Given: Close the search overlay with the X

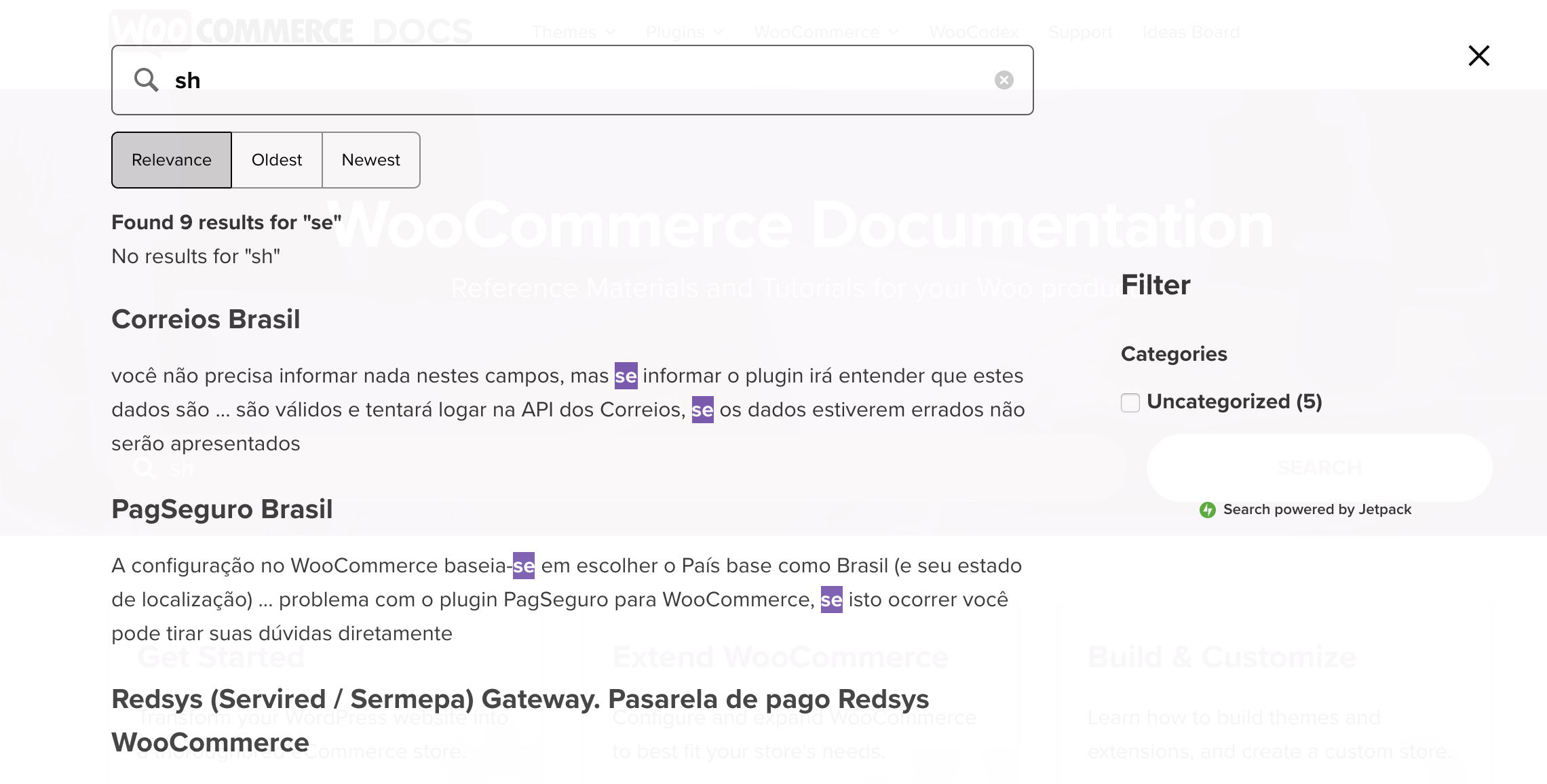Looking at the screenshot, I should coord(1479,56).
